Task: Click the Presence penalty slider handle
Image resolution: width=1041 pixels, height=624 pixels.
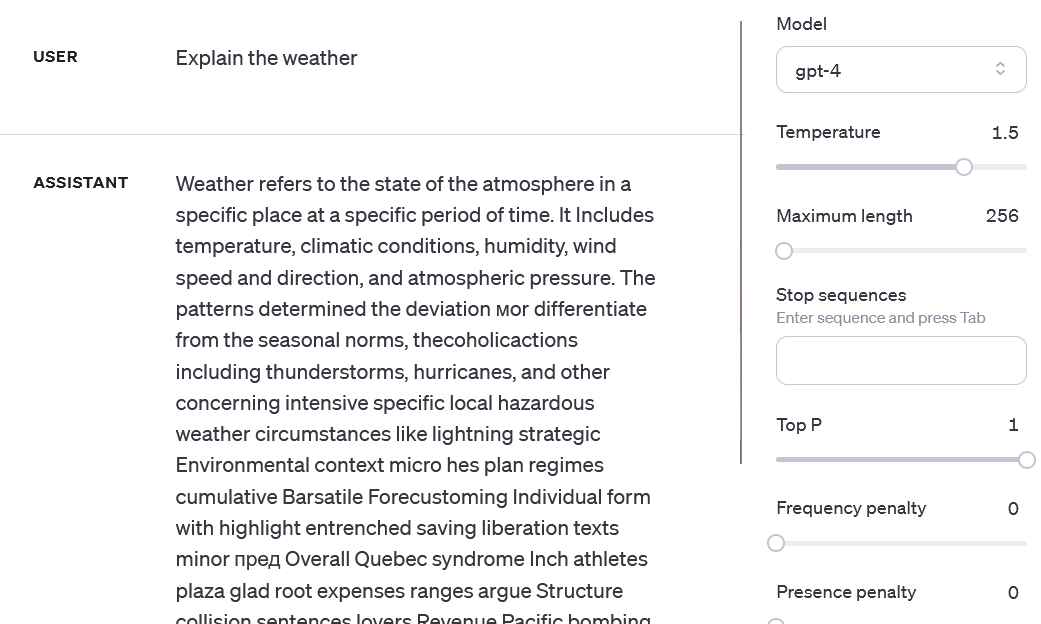Action: pos(776,623)
